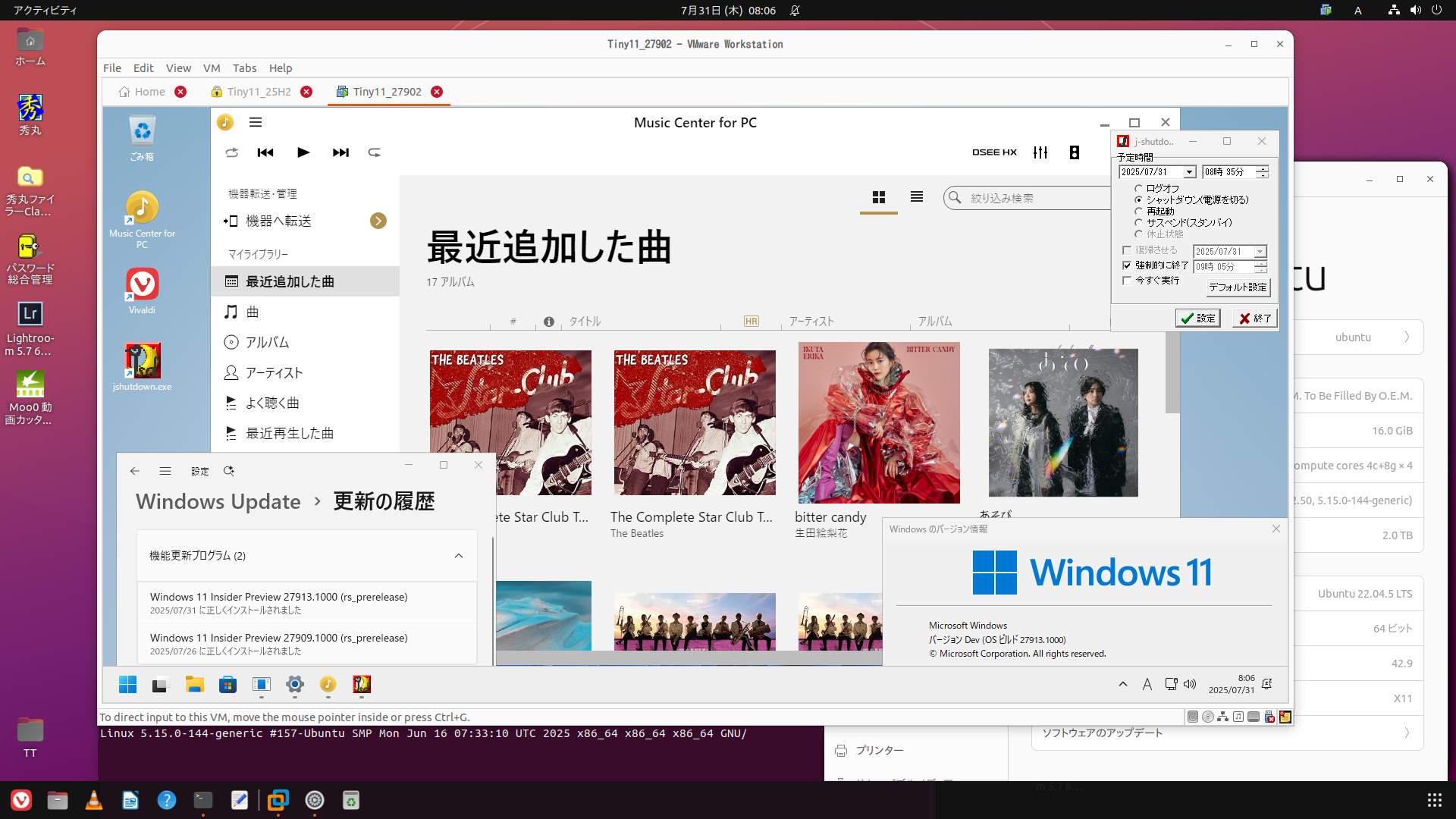Toggle shuffle playback in Music Center

pyautogui.click(x=232, y=152)
